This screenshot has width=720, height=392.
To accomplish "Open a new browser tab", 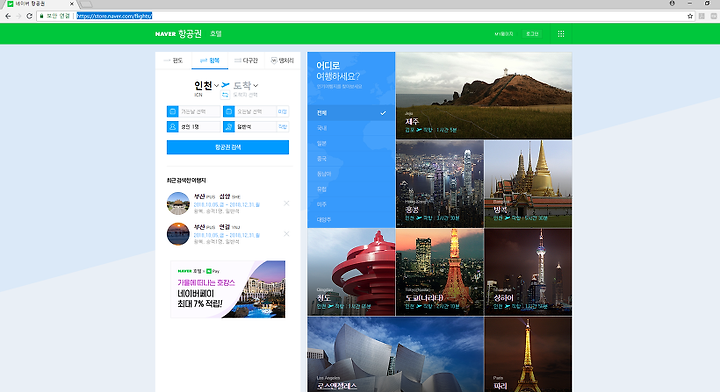I will click(x=86, y=4).
